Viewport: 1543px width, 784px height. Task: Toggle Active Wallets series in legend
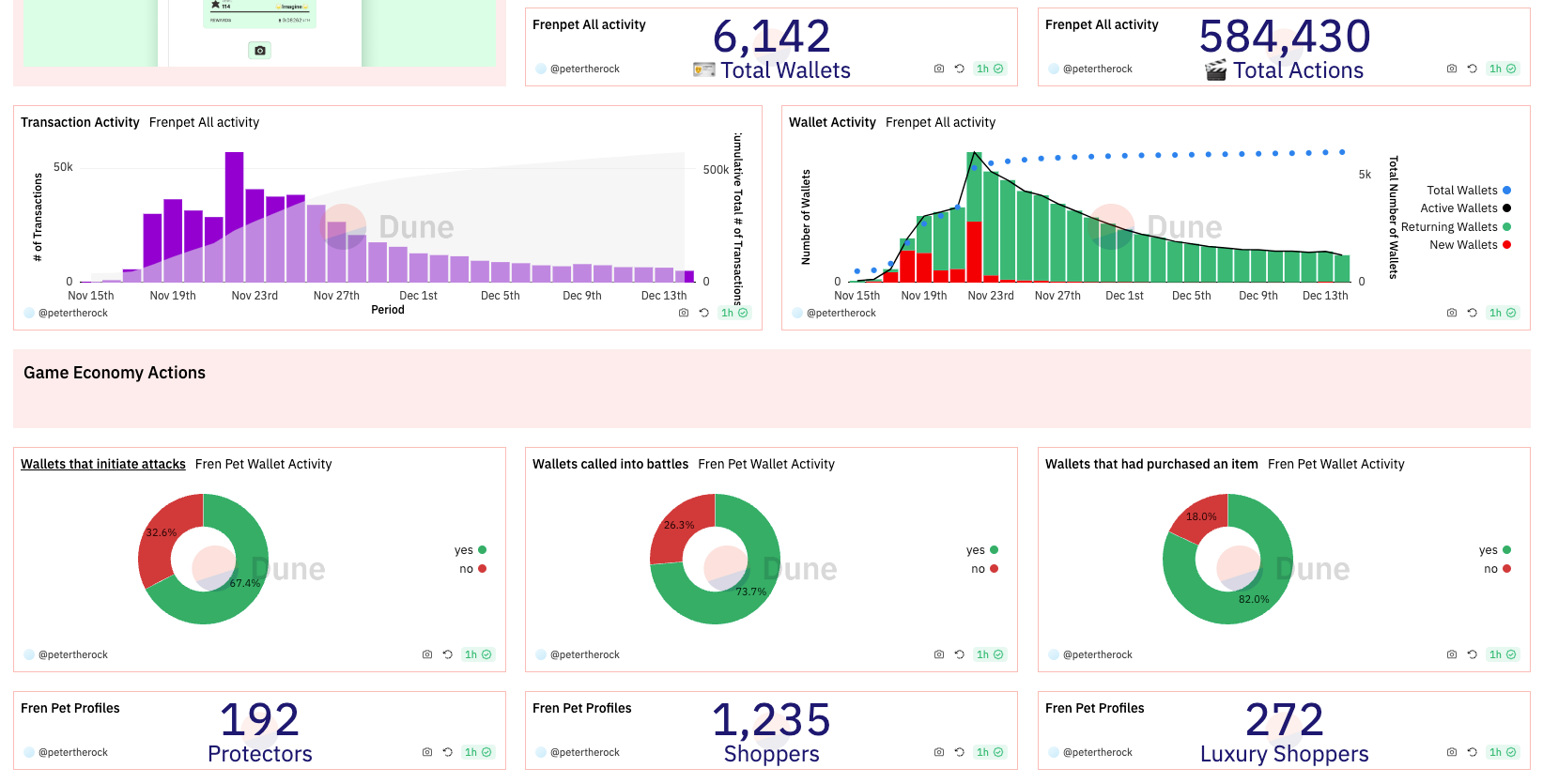[1465, 208]
